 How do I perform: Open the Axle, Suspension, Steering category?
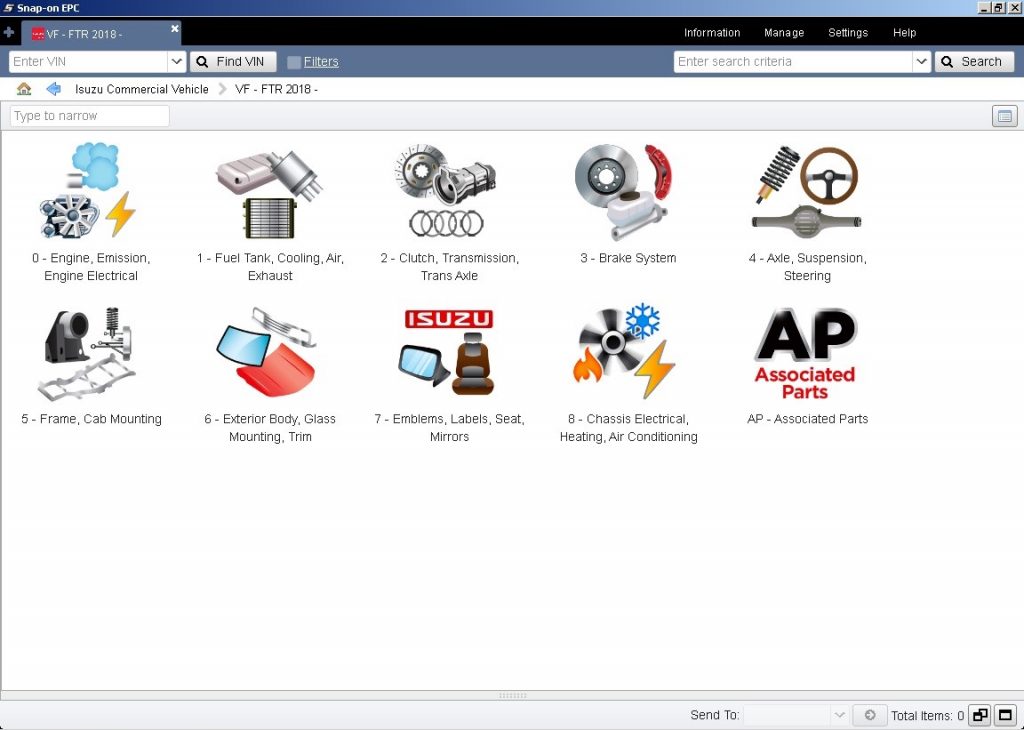[806, 190]
